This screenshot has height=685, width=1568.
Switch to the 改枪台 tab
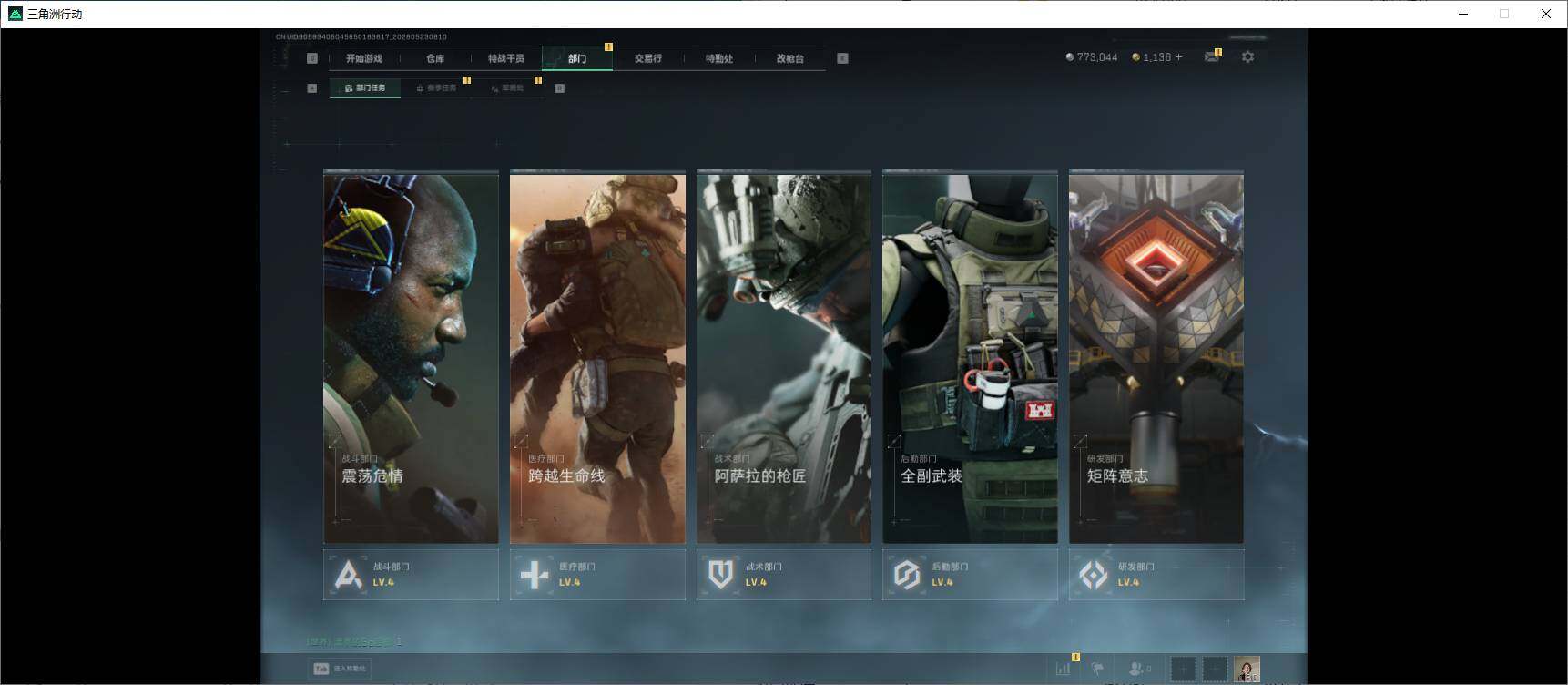(x=790, y=58)
